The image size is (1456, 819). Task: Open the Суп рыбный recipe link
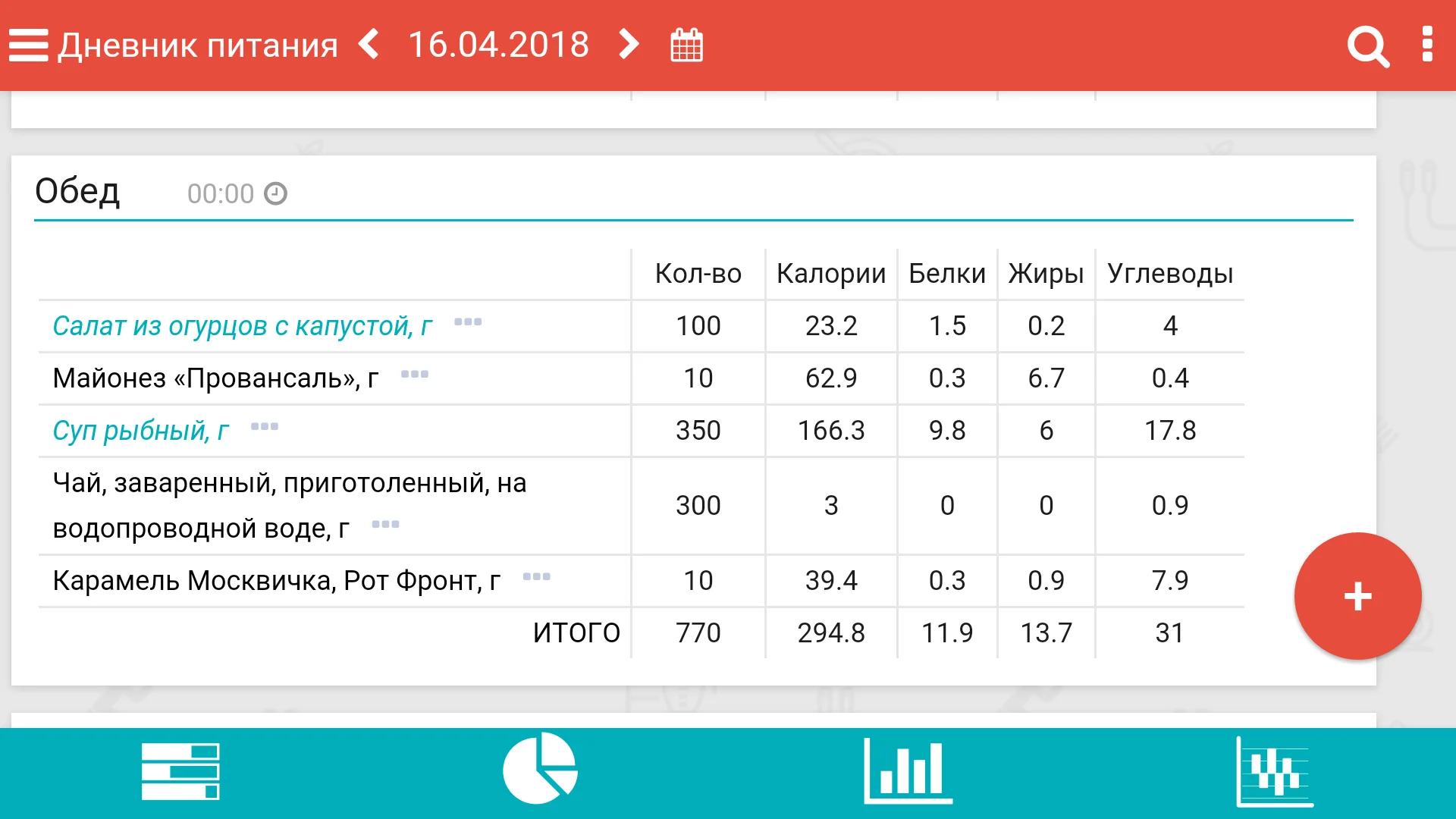(x=140, y=431)
